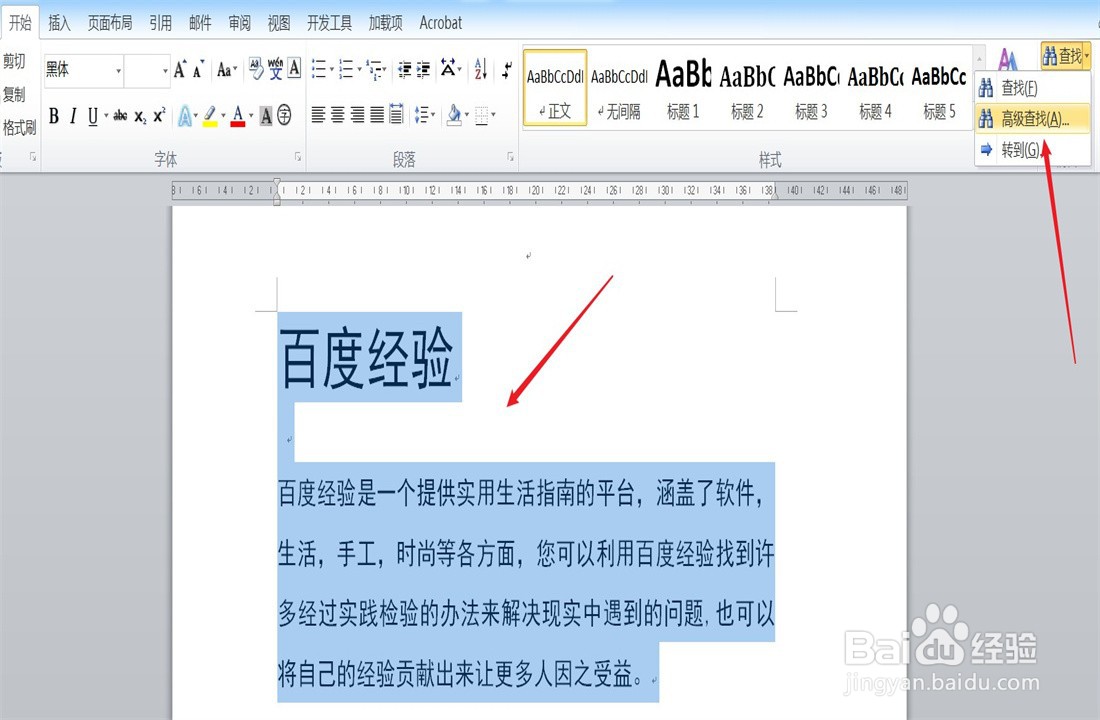Viewport: 1100px width, 720px height.
Task: Toggle justify alignment
Action: point(377,114)
